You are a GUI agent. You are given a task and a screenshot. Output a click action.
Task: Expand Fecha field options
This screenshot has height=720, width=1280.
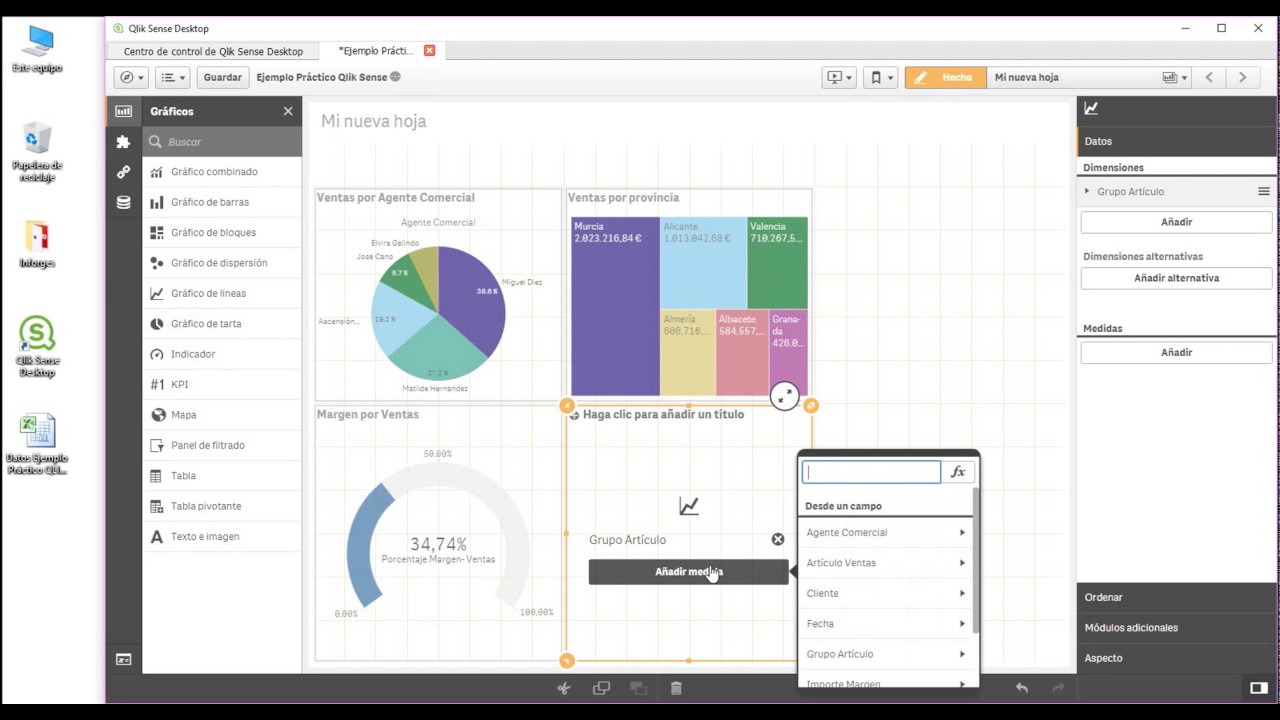[962, 624]
